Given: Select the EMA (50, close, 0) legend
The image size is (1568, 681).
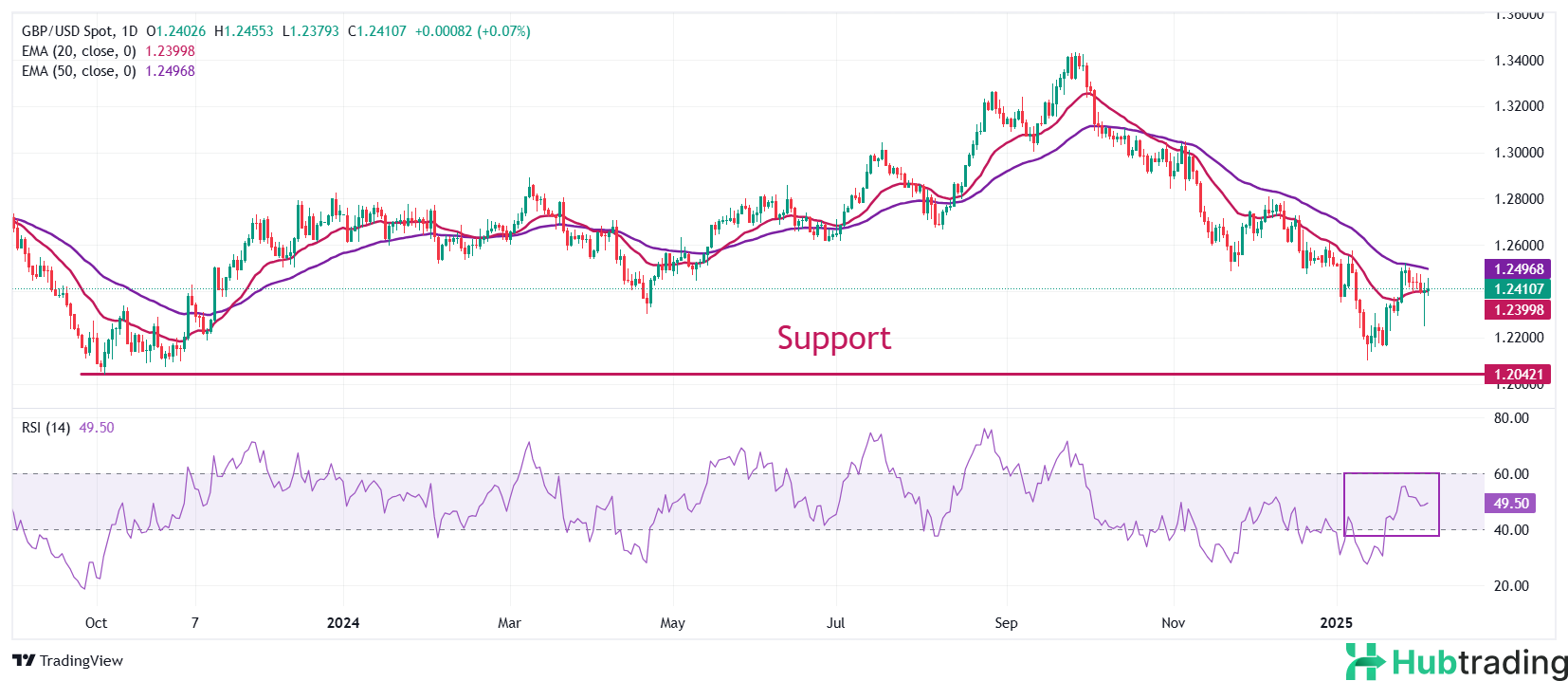Looking at the screenshot, I should tap(79, 71).
